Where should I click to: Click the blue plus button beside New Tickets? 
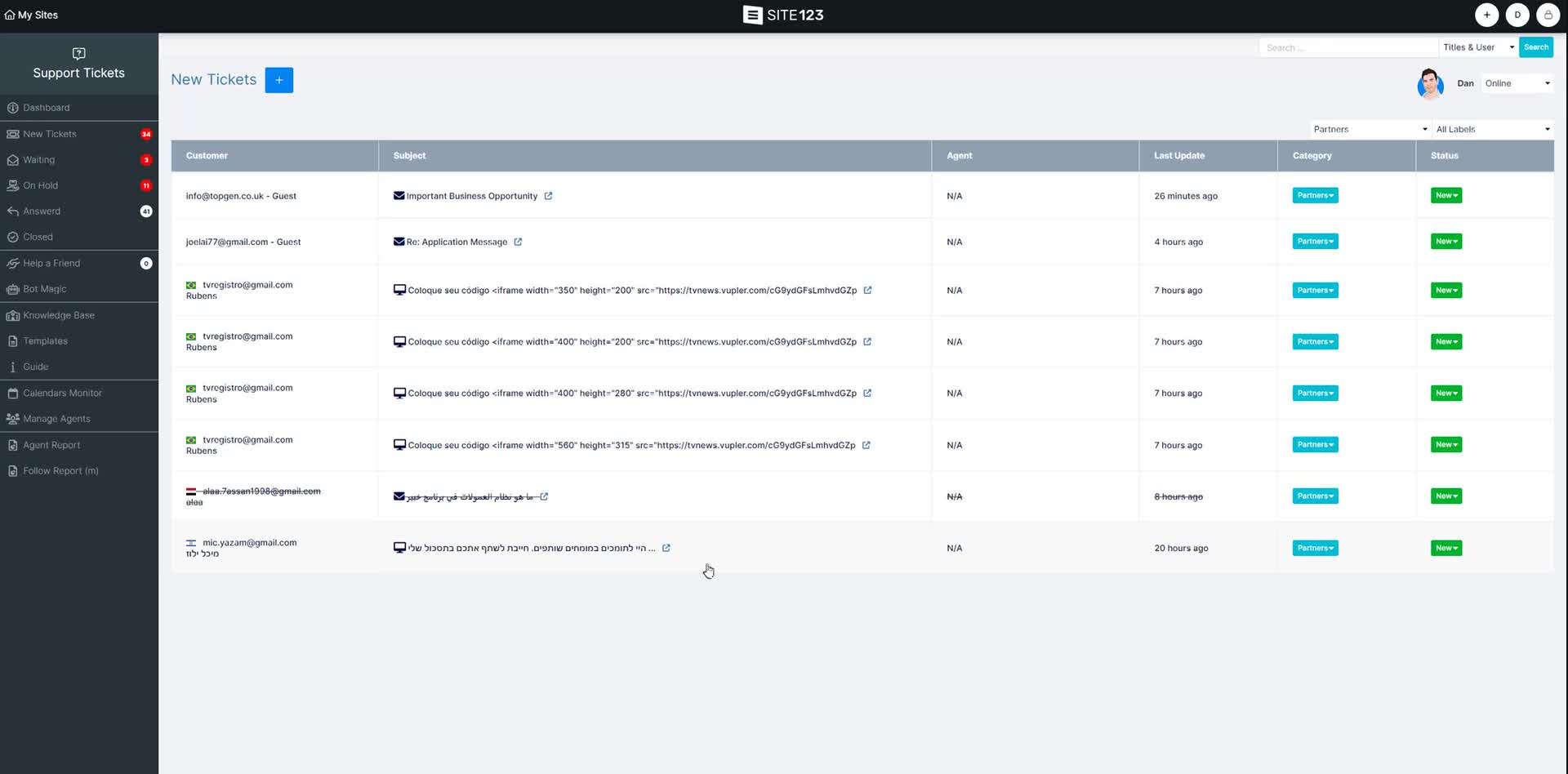point(278,80)
